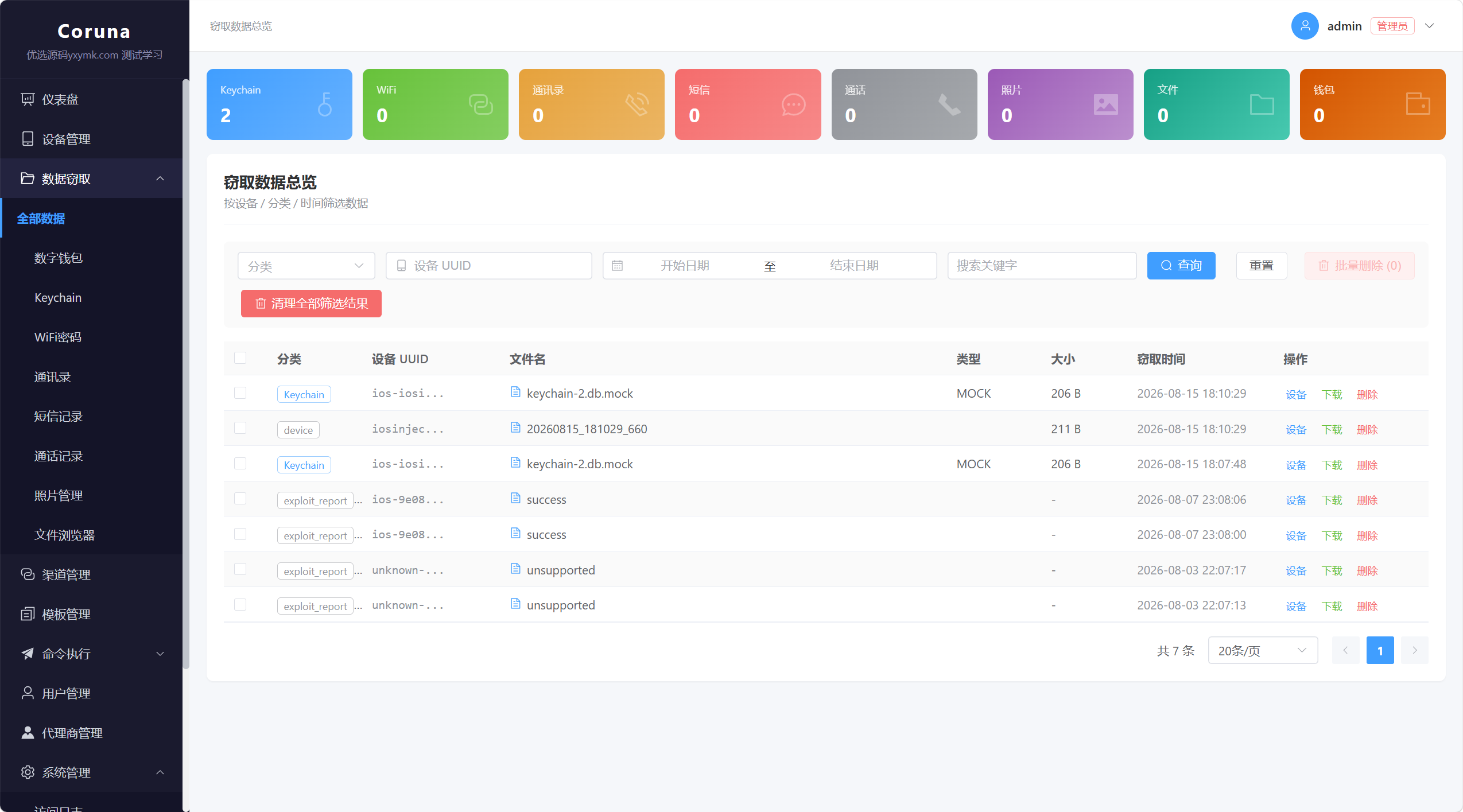This screenshot has width=1463, height=812.
Task: Click the 搜索关键字 search input
Action: pos(1042,266)
